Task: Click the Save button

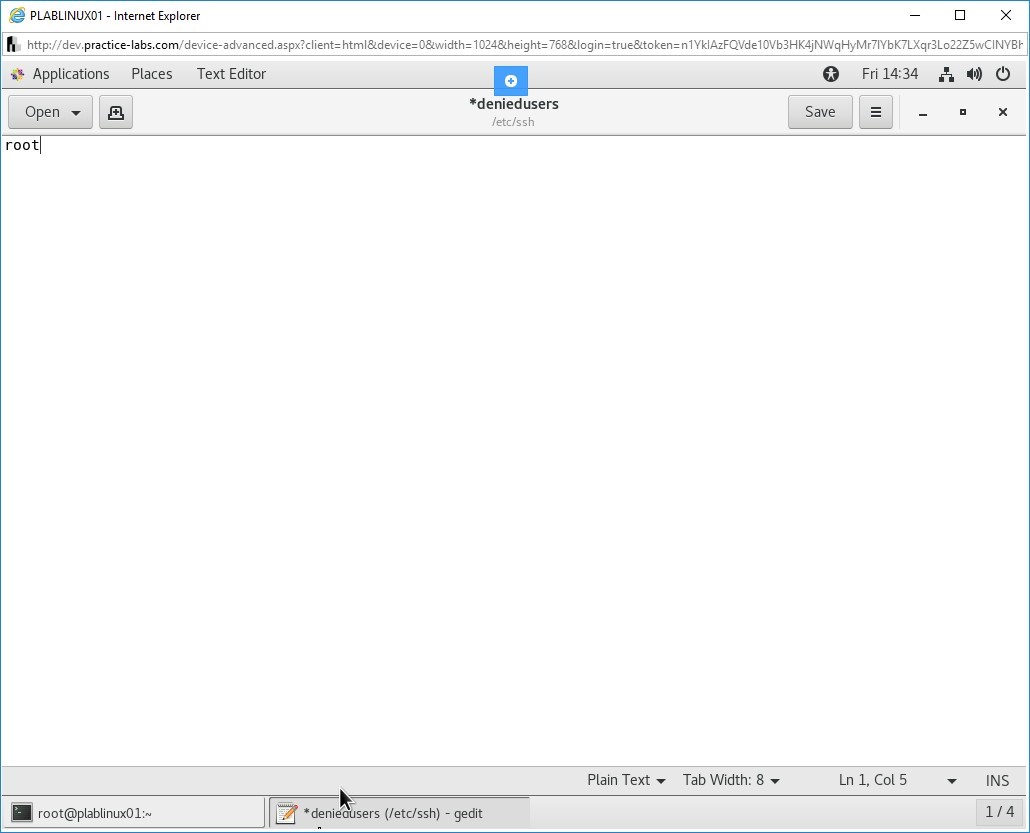Action: (819, 112)
